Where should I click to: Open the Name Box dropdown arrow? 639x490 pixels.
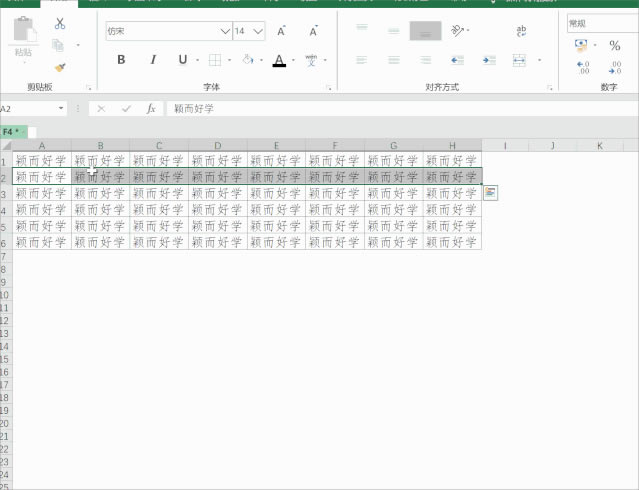[x=61, y=108]
